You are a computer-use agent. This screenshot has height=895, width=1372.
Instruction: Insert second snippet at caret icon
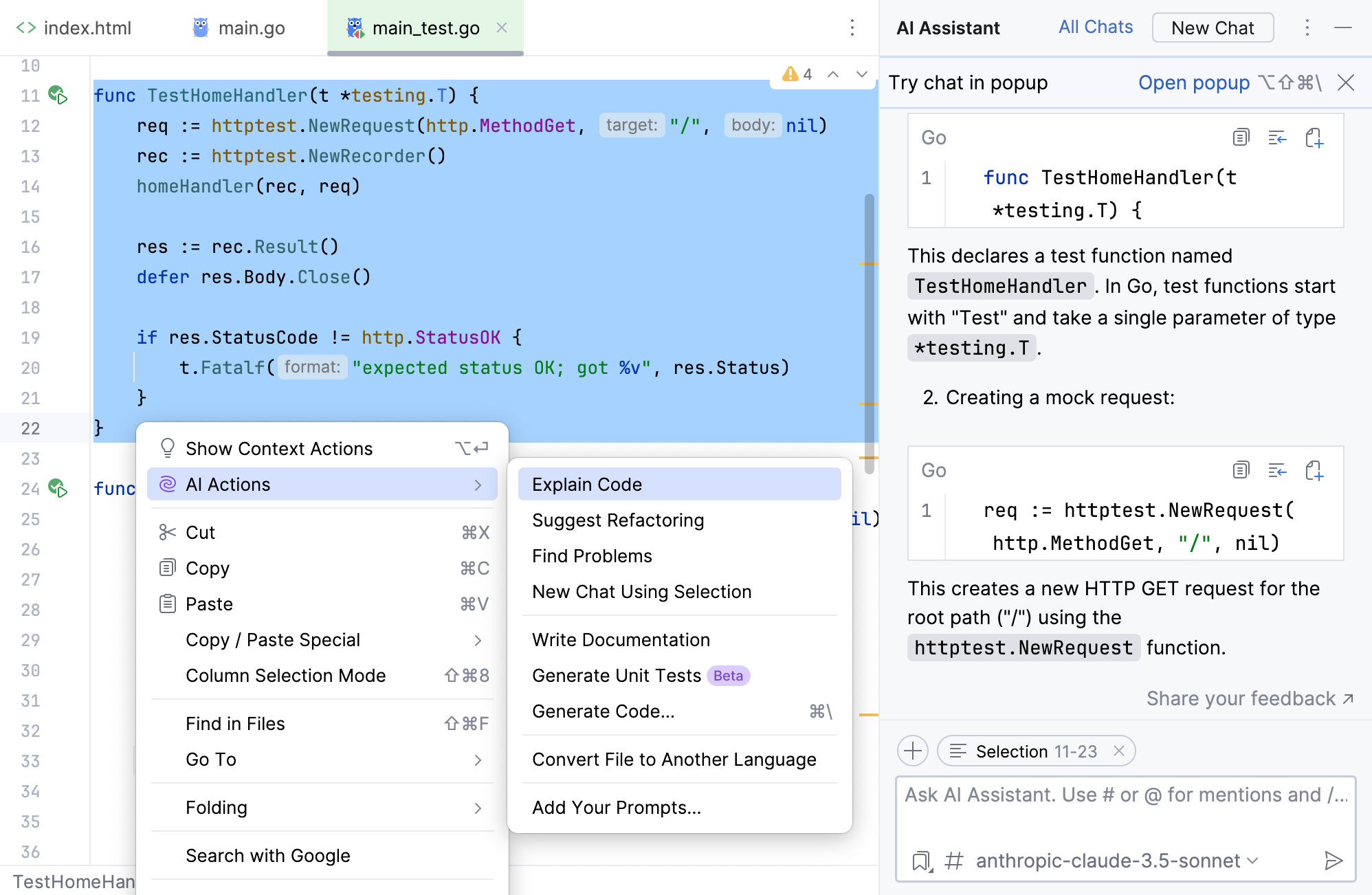coord(1276,471)
